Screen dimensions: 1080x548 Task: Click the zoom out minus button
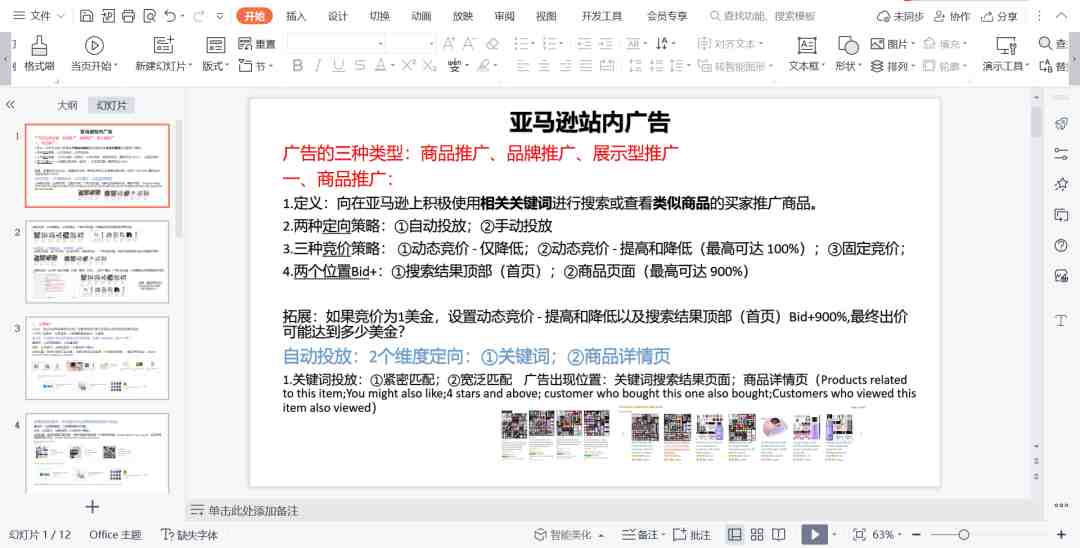pyautogui.click(x=916, y=534)
